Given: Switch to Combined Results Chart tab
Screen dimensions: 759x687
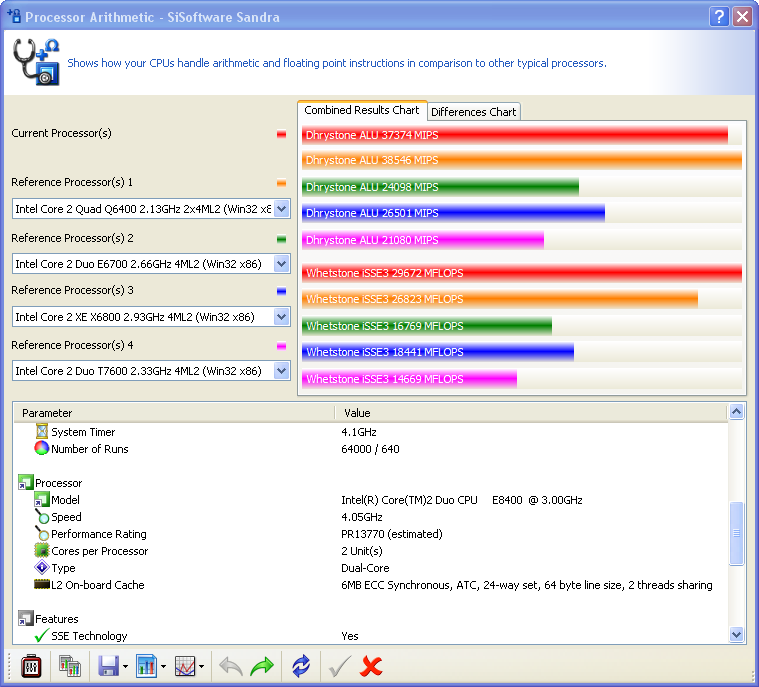Looking at the screenshot, I should click(362, 110).
